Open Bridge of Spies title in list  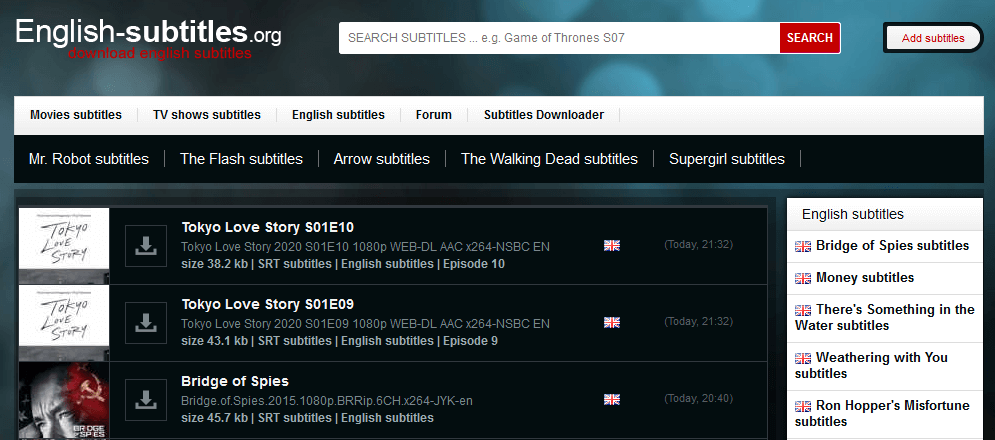tap(235, 381)
